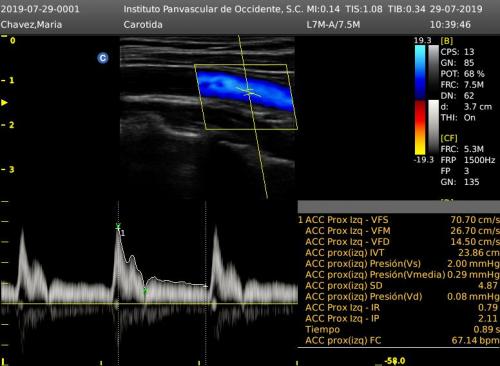Click the blue flow color bar

(420, 72)
